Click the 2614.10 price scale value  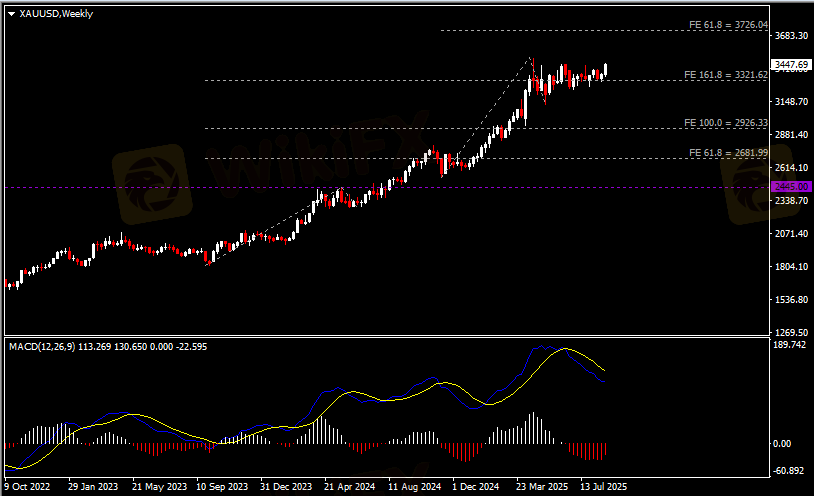(791, 167)
